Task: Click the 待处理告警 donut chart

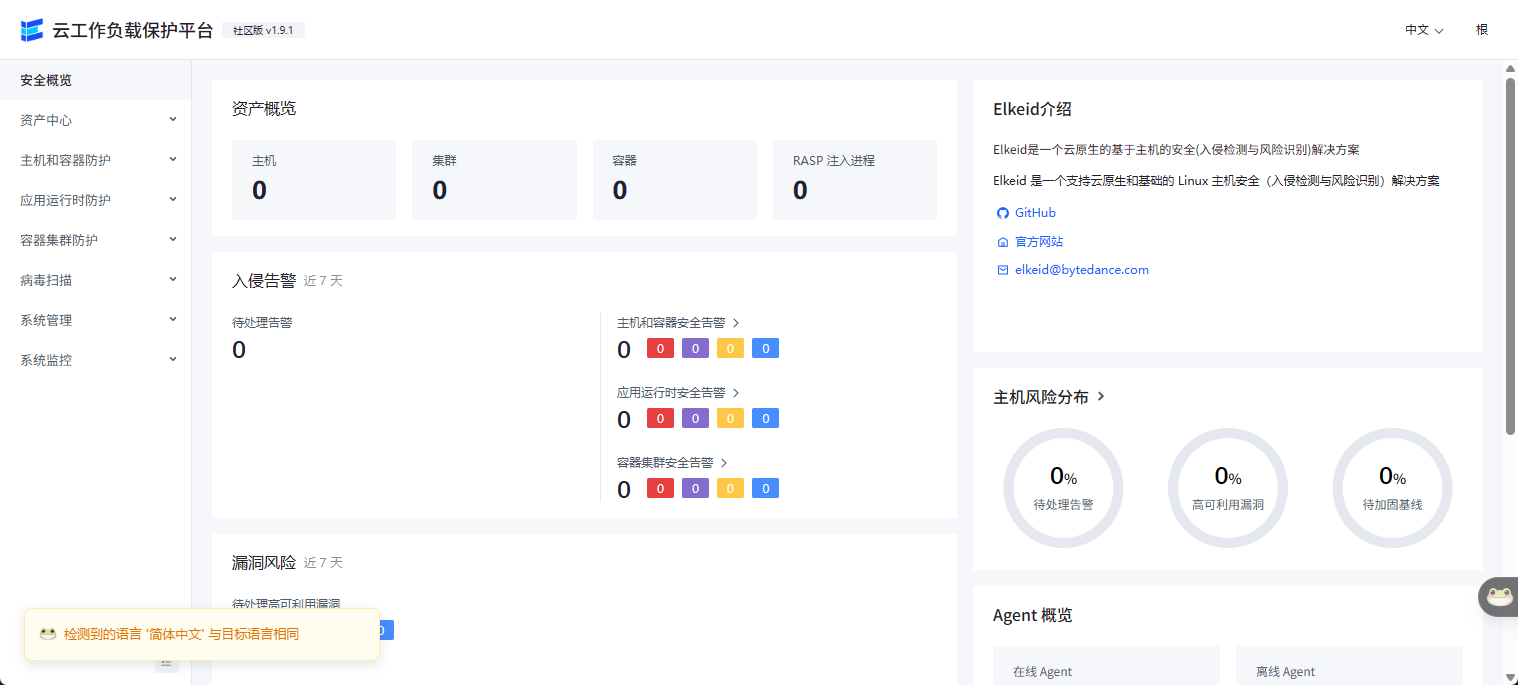Action: 1063,488
